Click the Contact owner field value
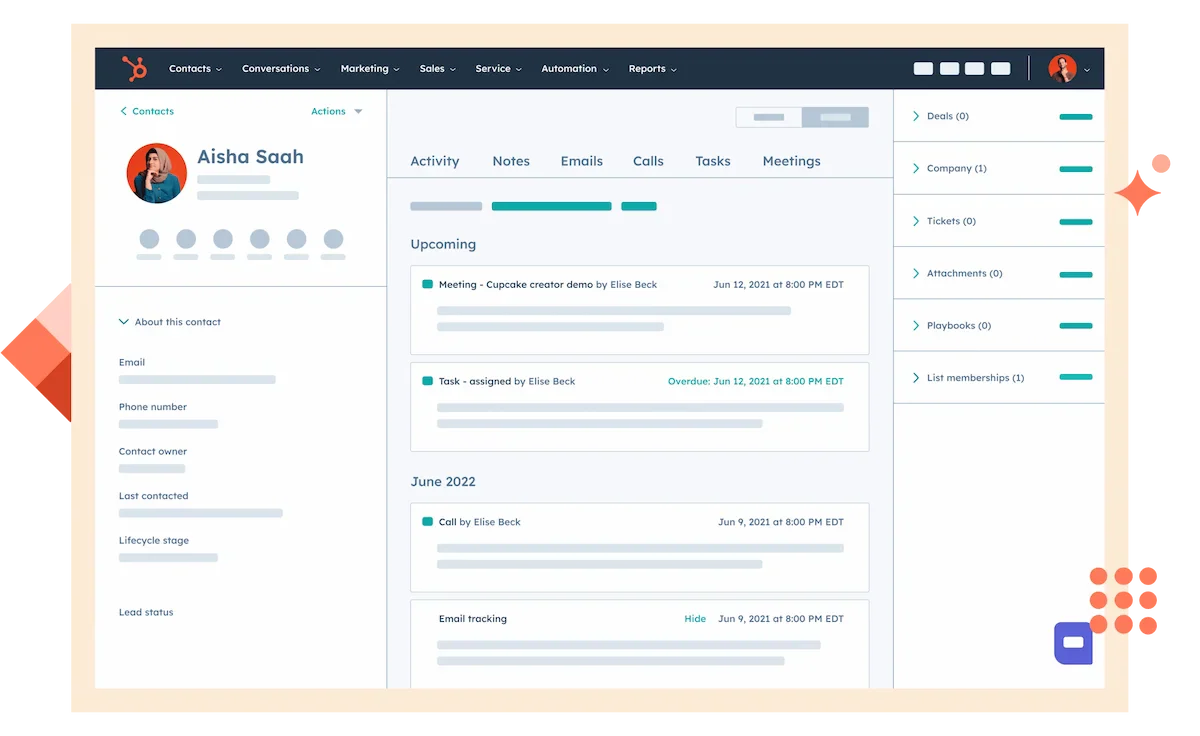Image resolution: width=1200 pixels, height=736 pixels. [x=152, y=468]
